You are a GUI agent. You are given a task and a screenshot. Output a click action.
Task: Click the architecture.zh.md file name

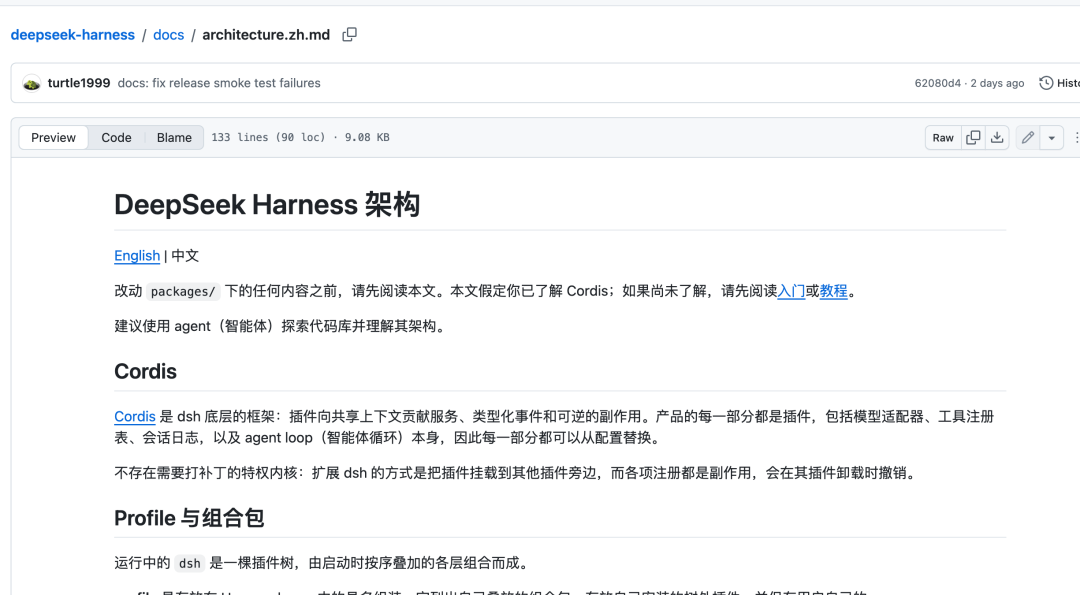[266, 35]
